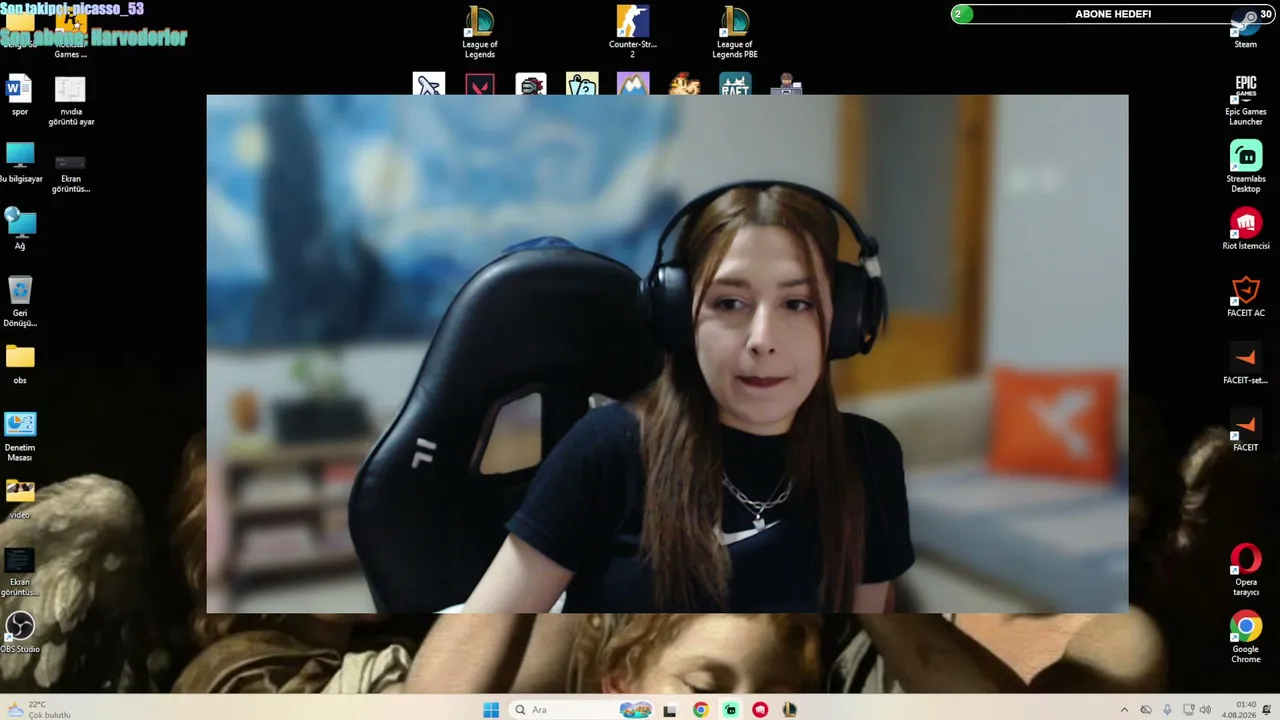Select the nvidia görüntü ayar file
The image size is (1280, 720).
point(71,101)
